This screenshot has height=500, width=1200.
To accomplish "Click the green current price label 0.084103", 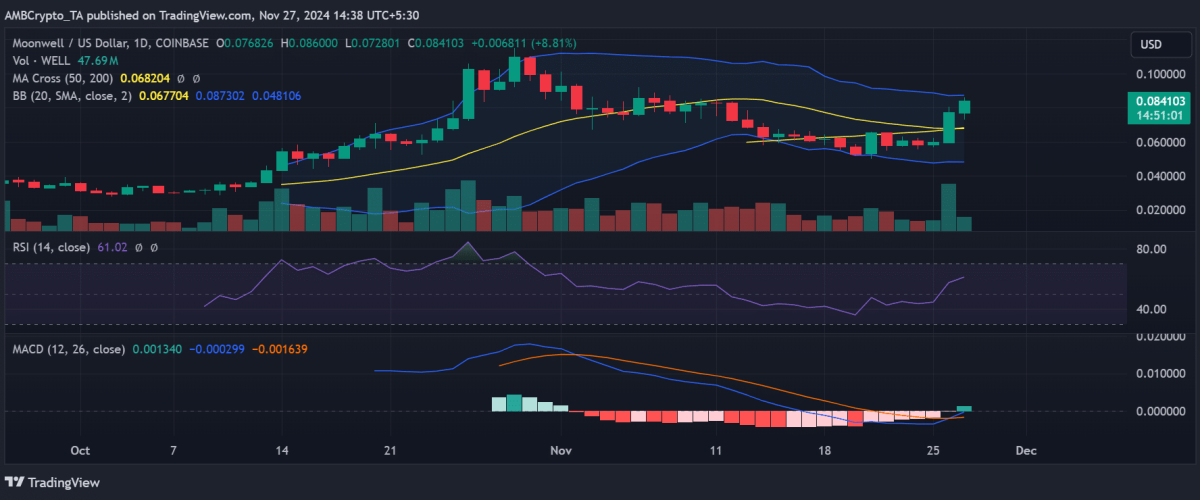I will [1160, 100].
